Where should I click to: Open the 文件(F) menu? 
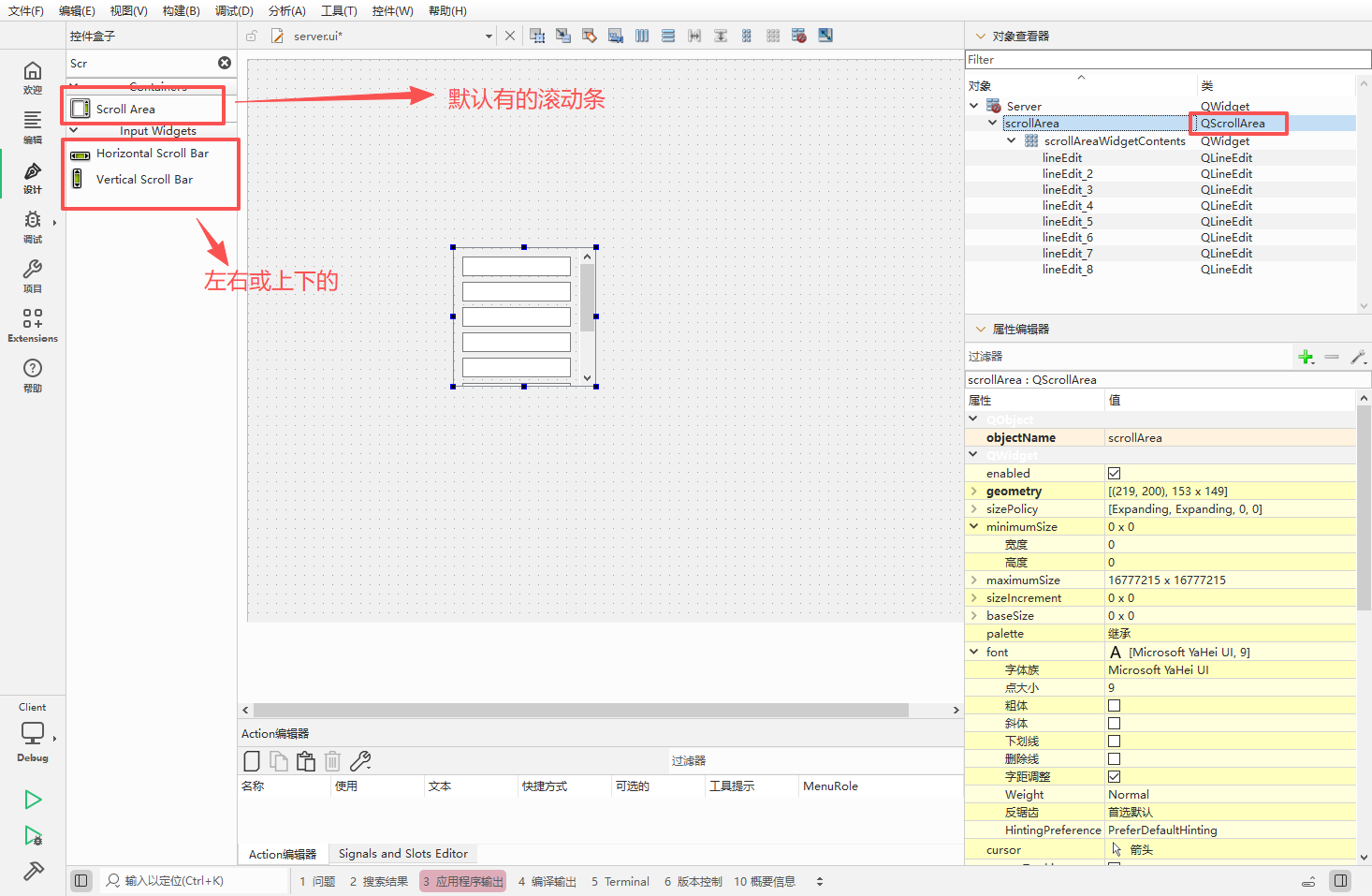point(26,10)
